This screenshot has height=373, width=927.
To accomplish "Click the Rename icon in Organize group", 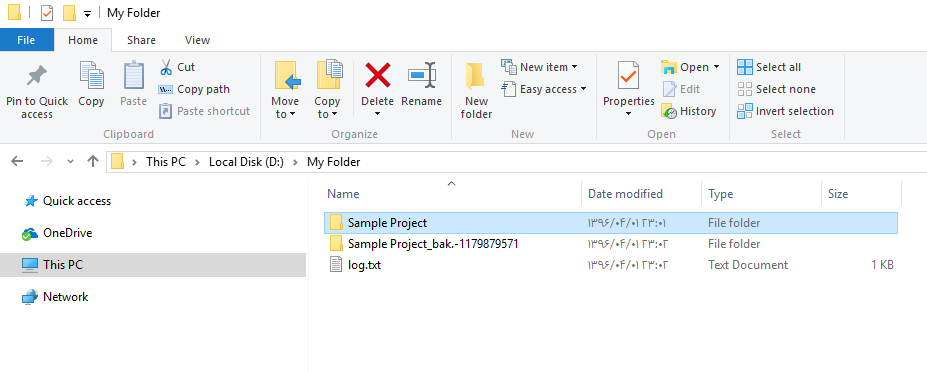I will coord(422,76).
